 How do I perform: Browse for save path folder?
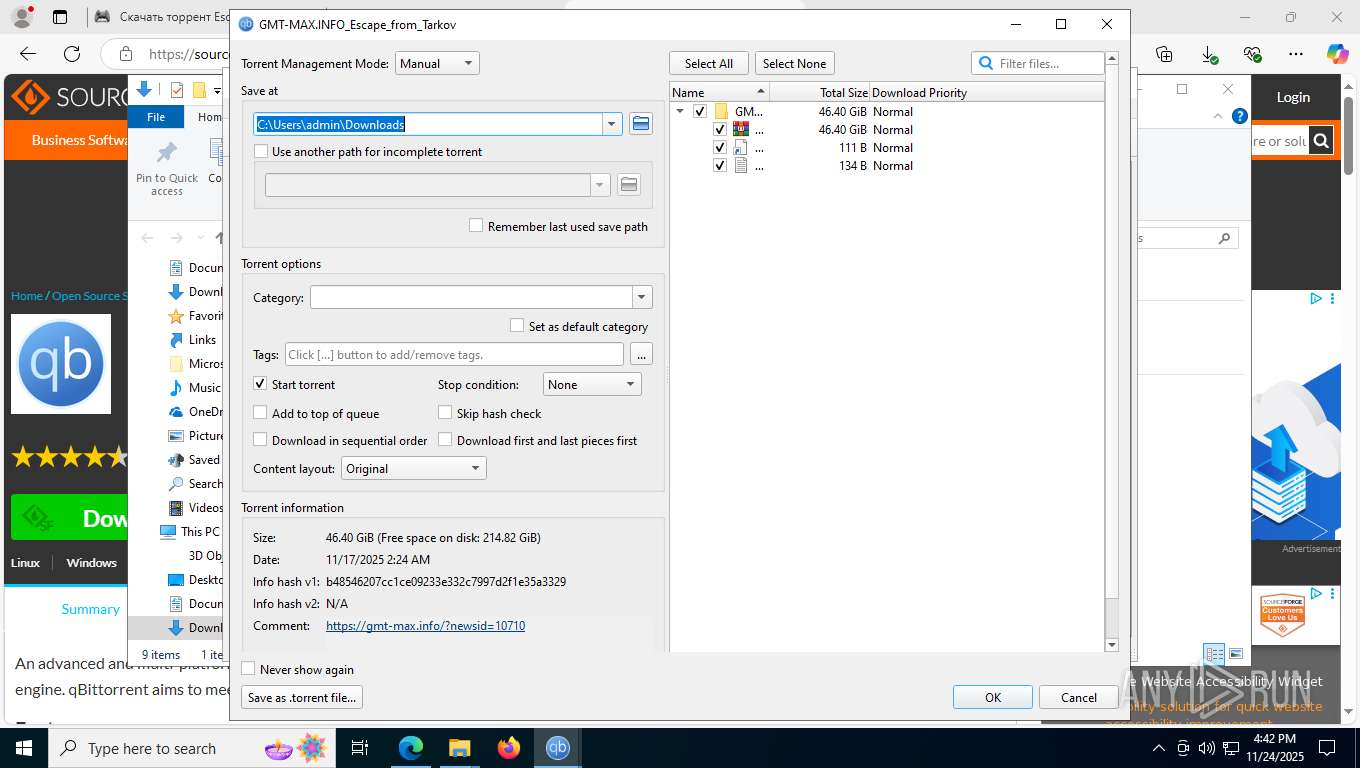[x=641, y=124]
